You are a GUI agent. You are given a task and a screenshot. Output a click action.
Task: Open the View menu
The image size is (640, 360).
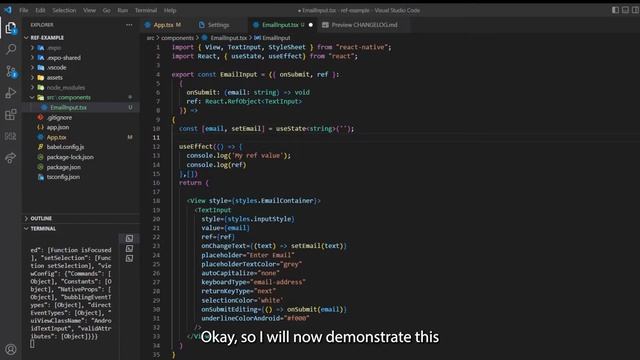coord(89,10)
